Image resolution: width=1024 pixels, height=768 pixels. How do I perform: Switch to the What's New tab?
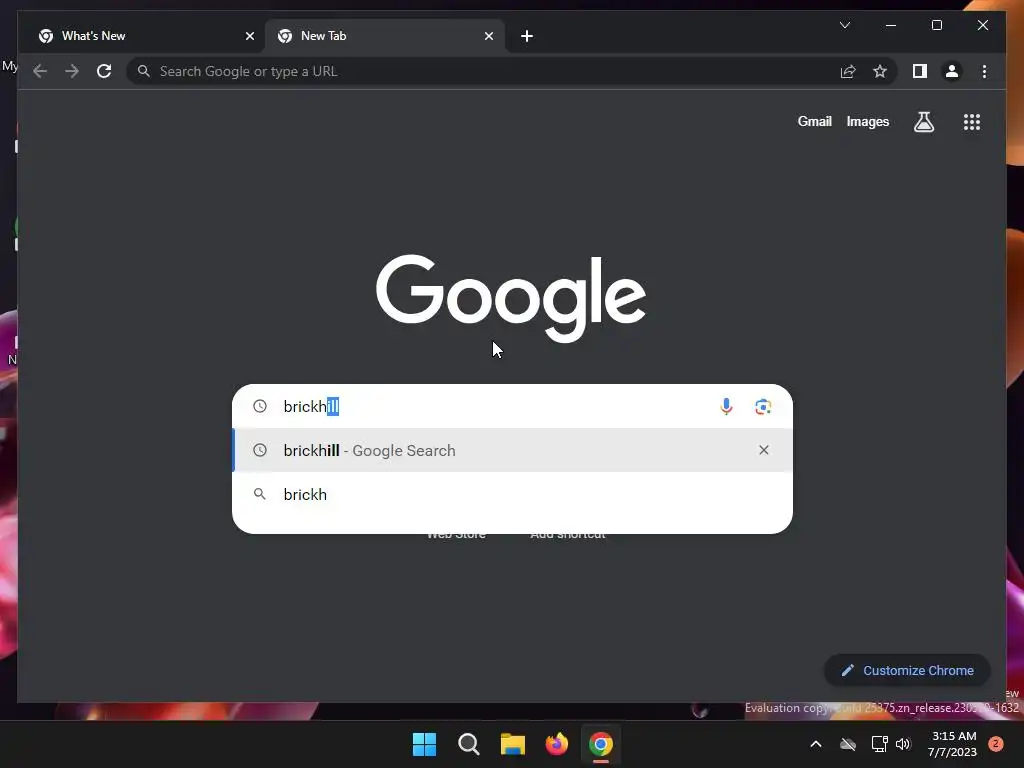144,36
